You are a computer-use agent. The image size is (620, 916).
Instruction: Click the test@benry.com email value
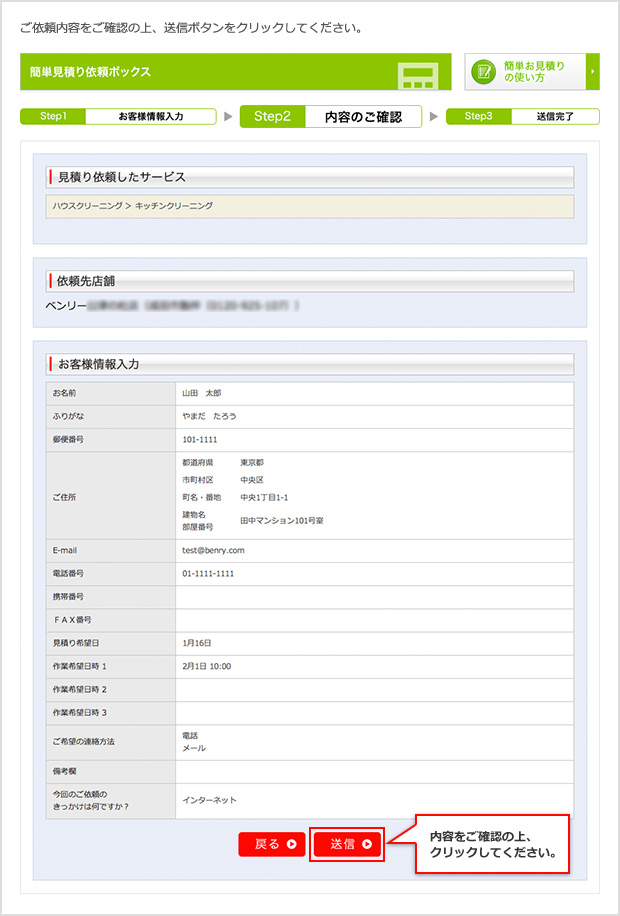click(213, 550)
